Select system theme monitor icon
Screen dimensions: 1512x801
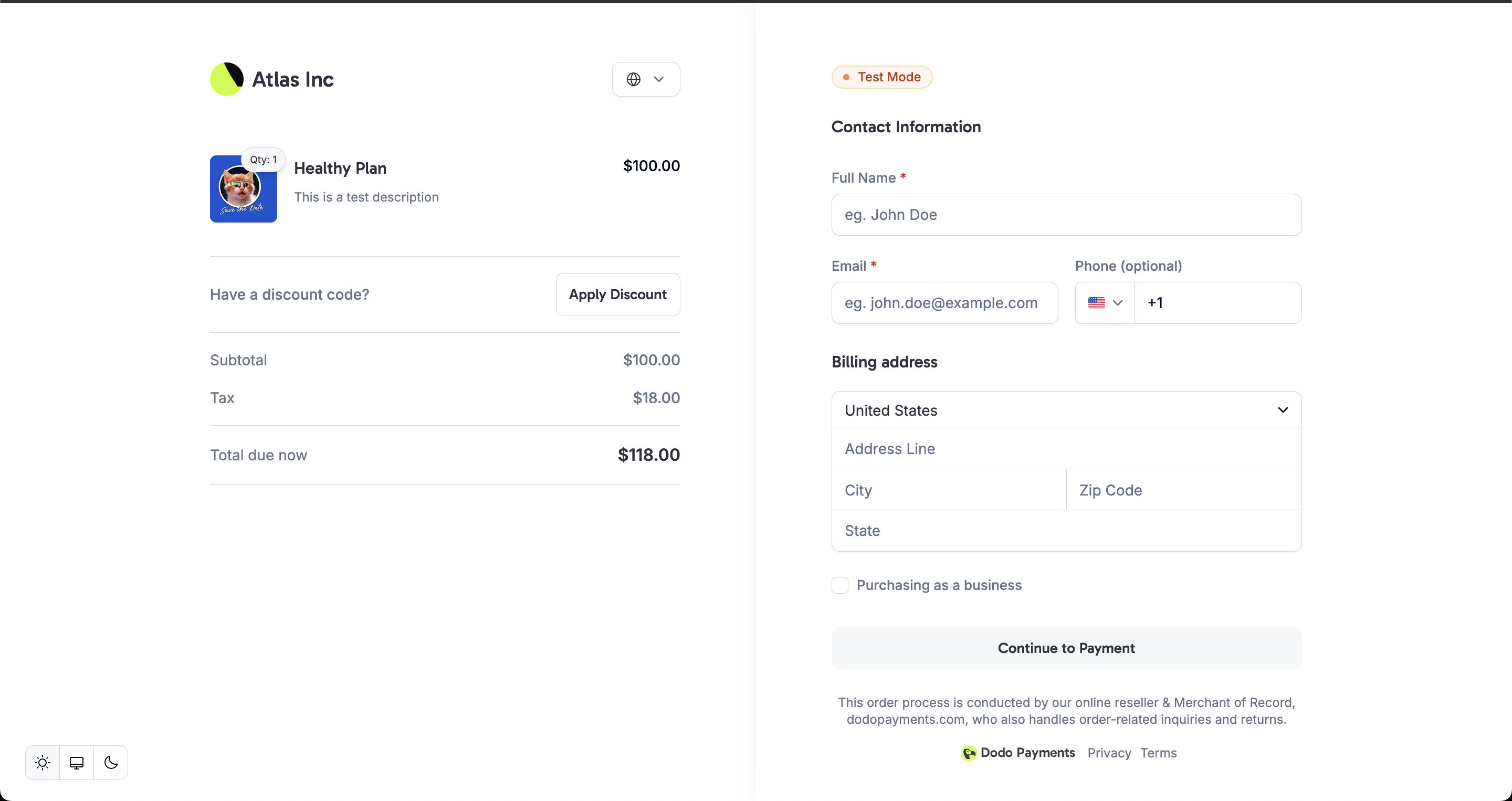76,762
